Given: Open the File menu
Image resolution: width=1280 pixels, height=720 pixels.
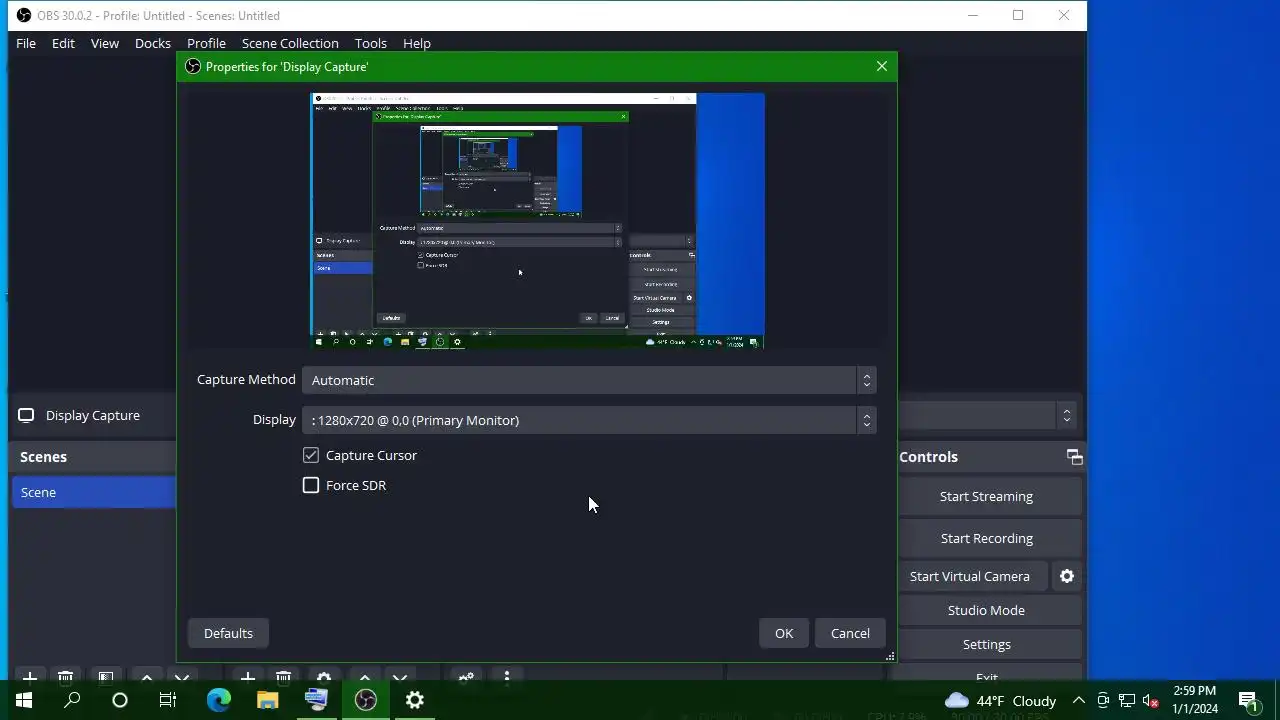Looking at the screenshot, I should [x=26, y=43].
